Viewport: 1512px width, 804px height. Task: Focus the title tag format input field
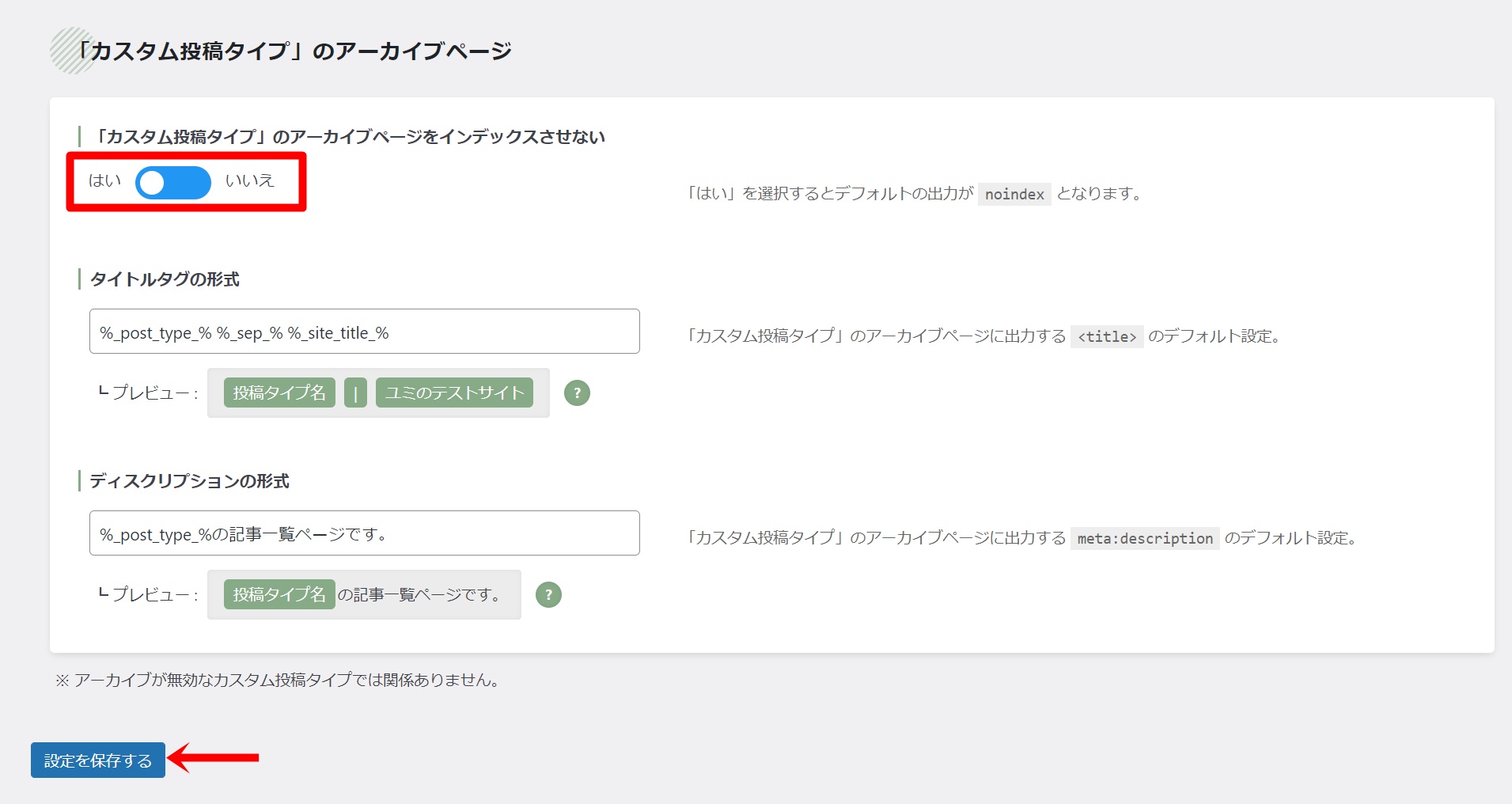point(364,332)
